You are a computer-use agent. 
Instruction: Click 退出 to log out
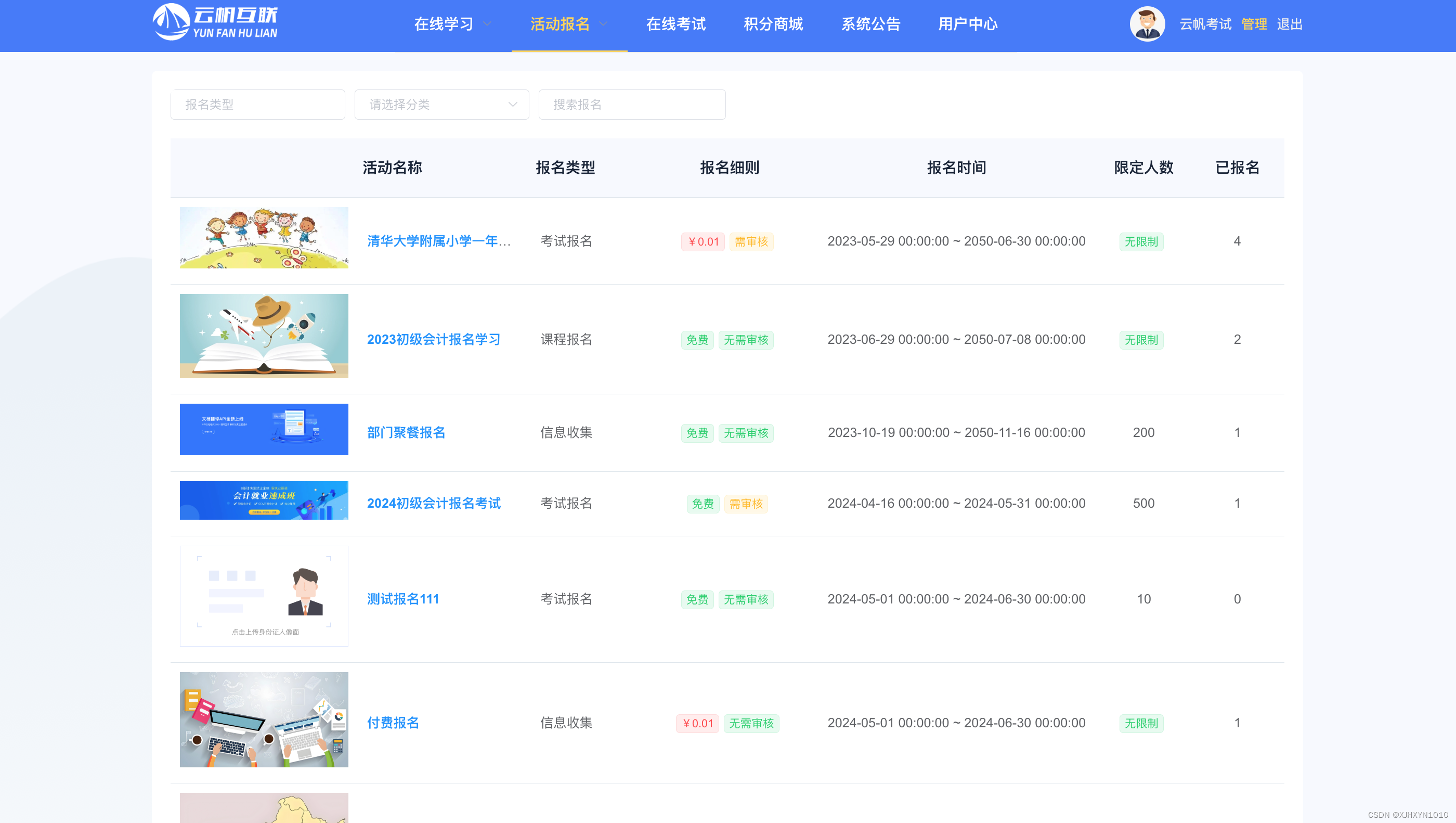[1289, 24]
